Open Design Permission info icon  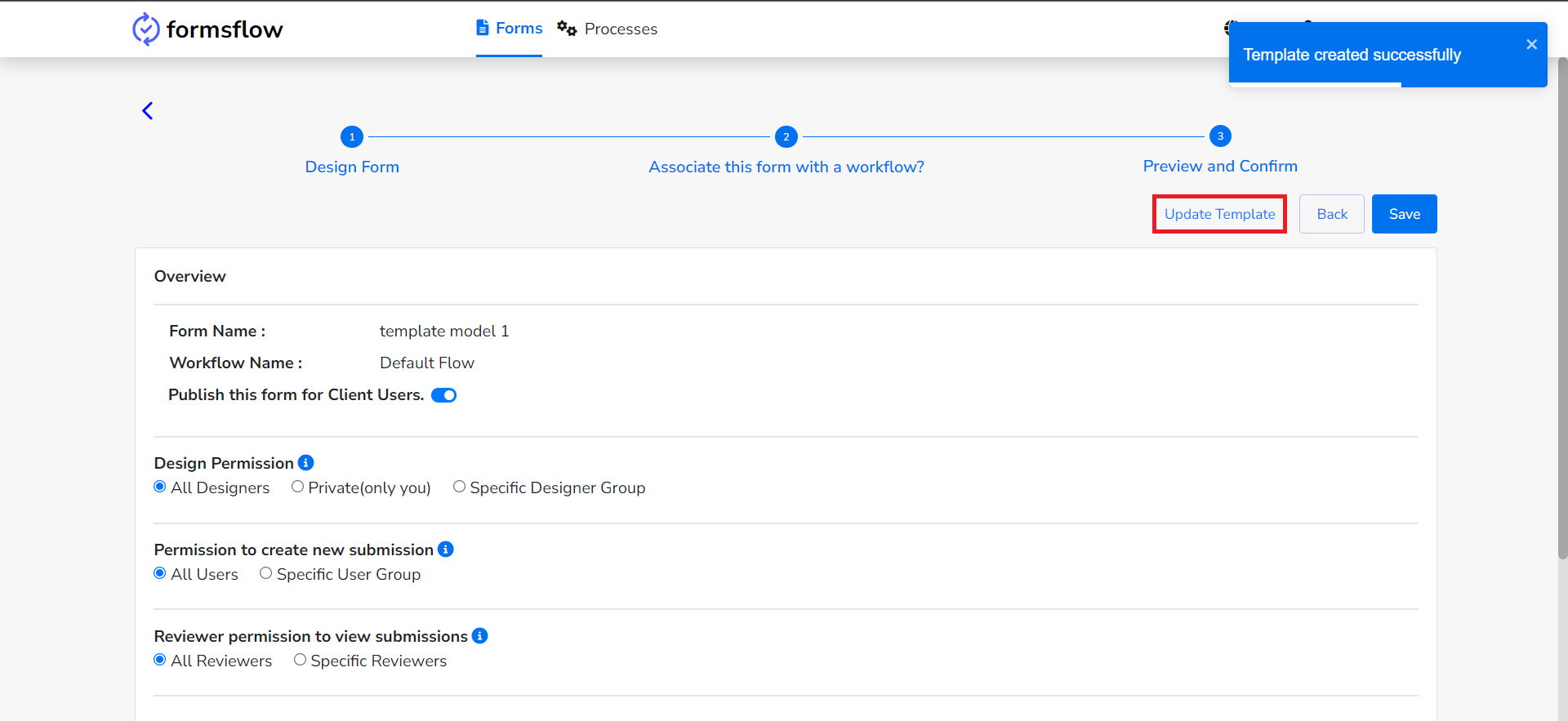tap(306, 463)
